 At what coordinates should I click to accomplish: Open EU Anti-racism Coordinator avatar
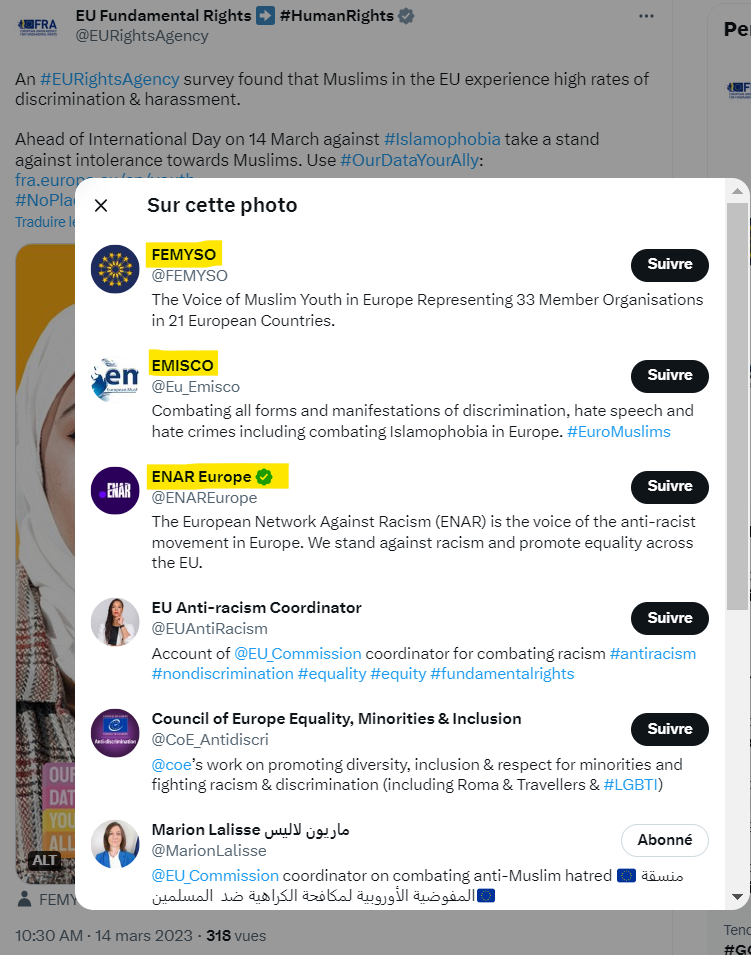(x=115, y=622)
